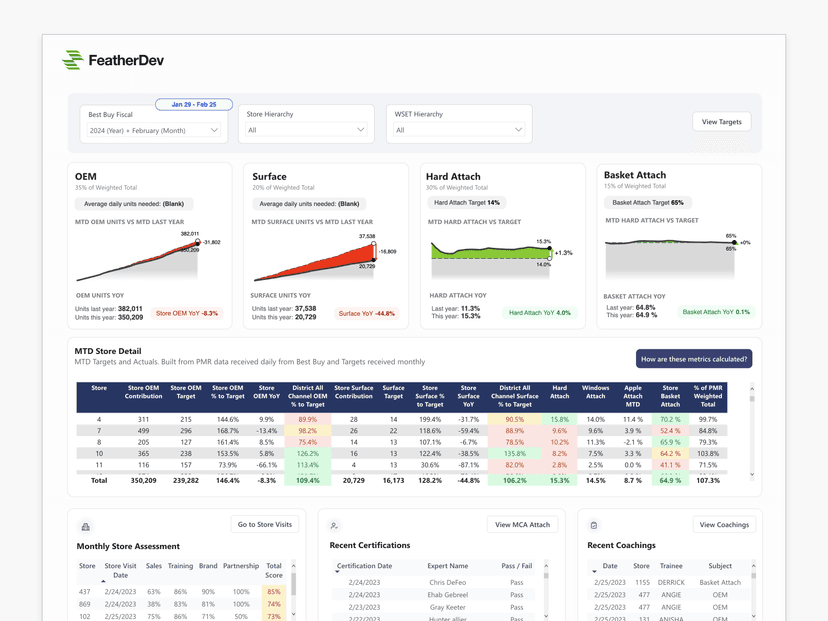Click the Surface YoY -44.8% badge
The image size is (828, 621).
pyautogui.click(x=365, y=312)
